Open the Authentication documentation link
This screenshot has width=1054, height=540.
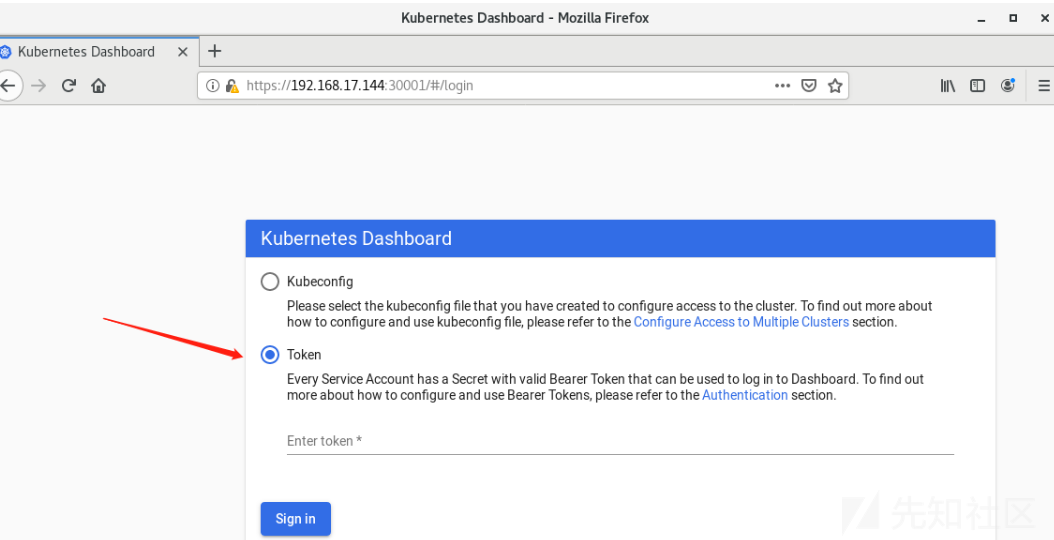click(x=745, y=395)
